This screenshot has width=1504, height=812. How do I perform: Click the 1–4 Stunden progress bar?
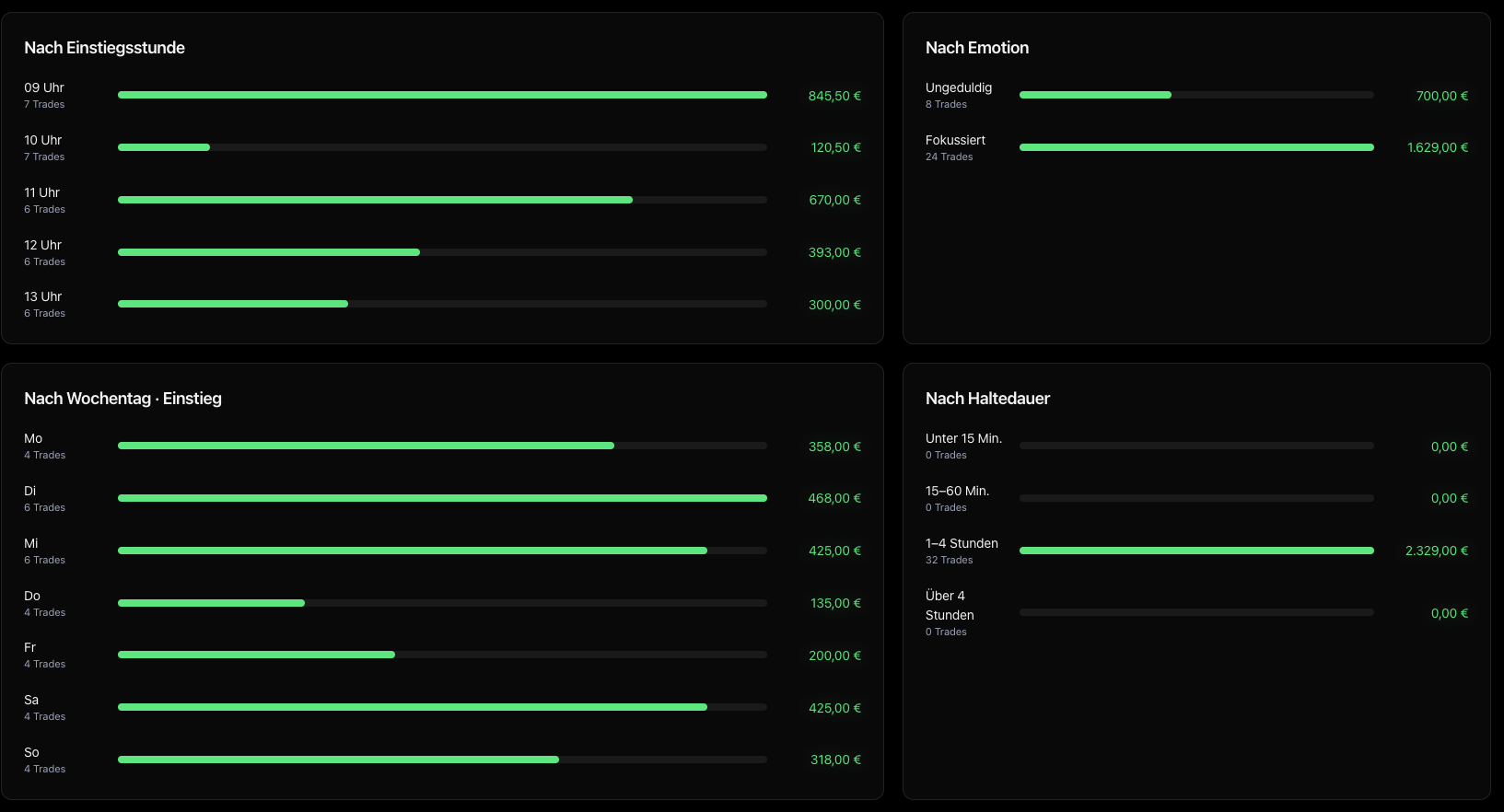1196,551
